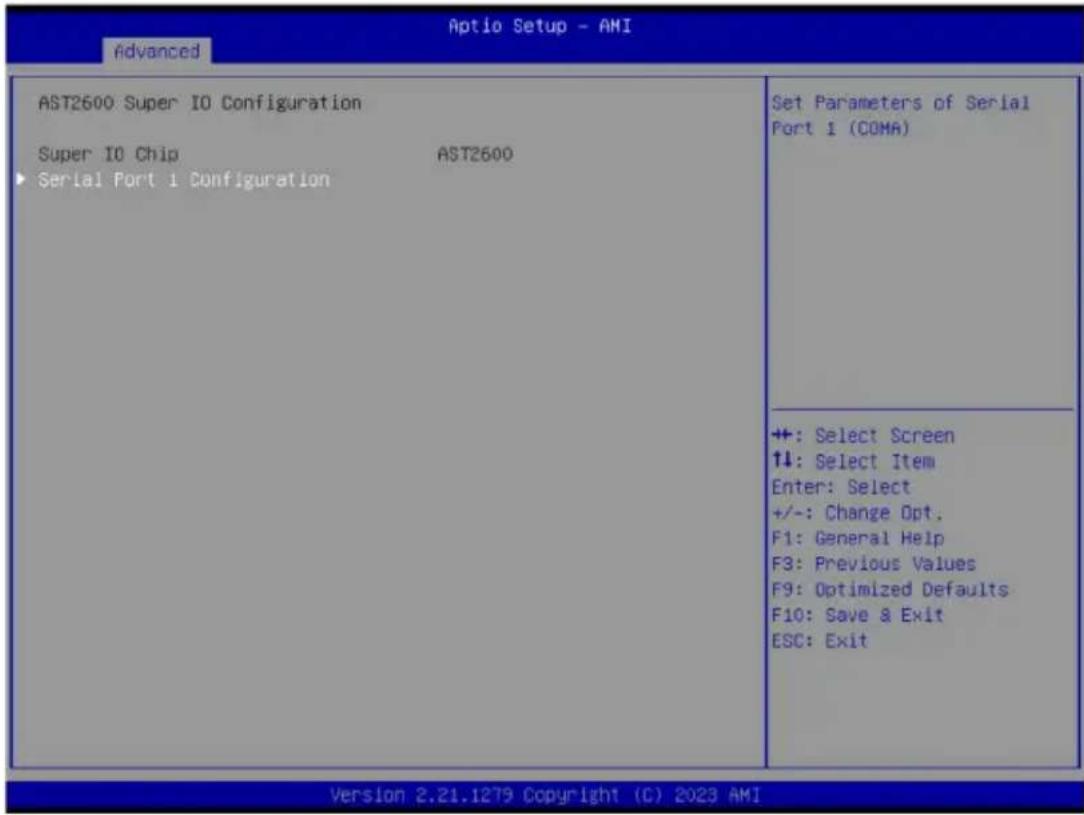Open Serial Port 1 Configuration submenu
This screenshot has height=815, width=1084.
coord(184,180)
